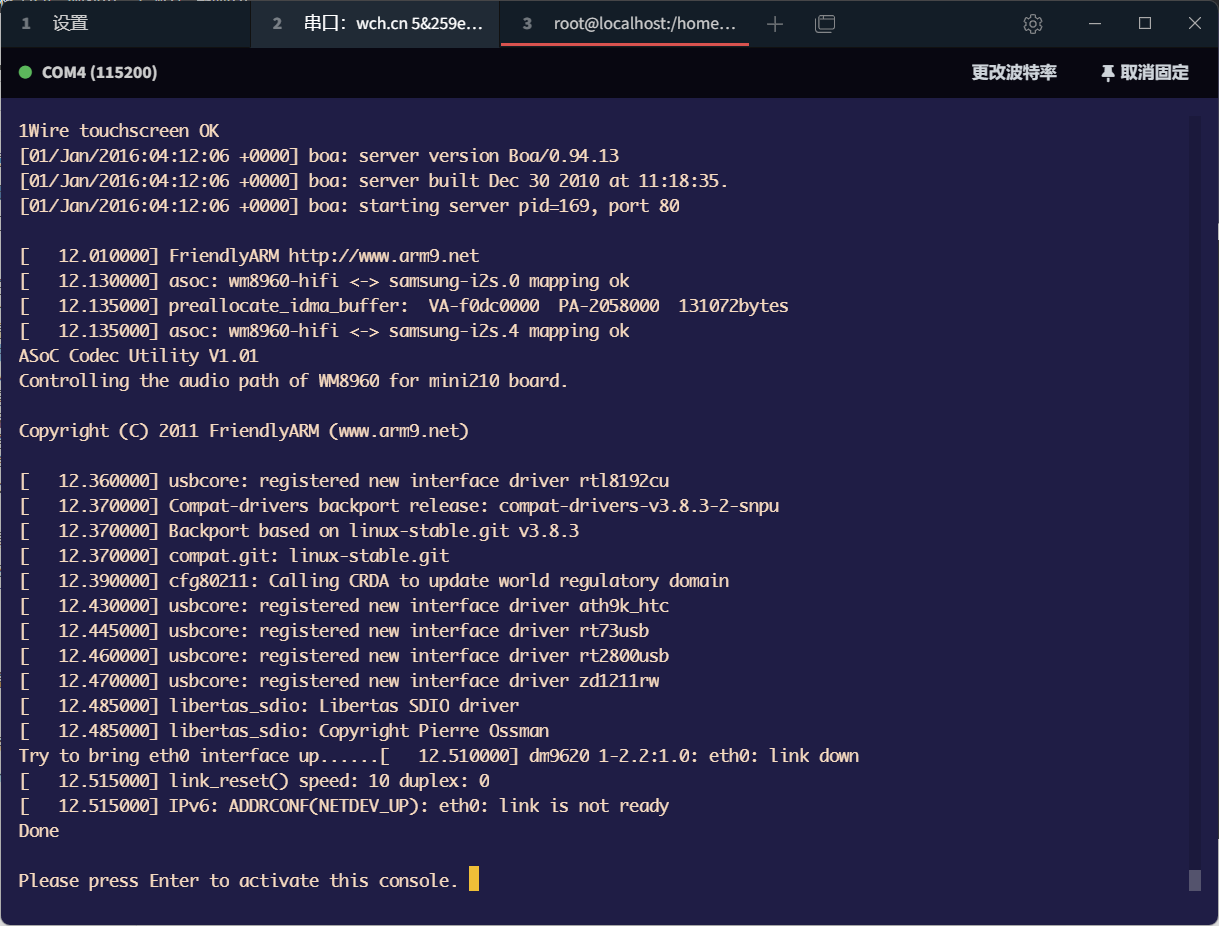
Task: Open the tab overview panes icon
Action: tap(825, 24)
